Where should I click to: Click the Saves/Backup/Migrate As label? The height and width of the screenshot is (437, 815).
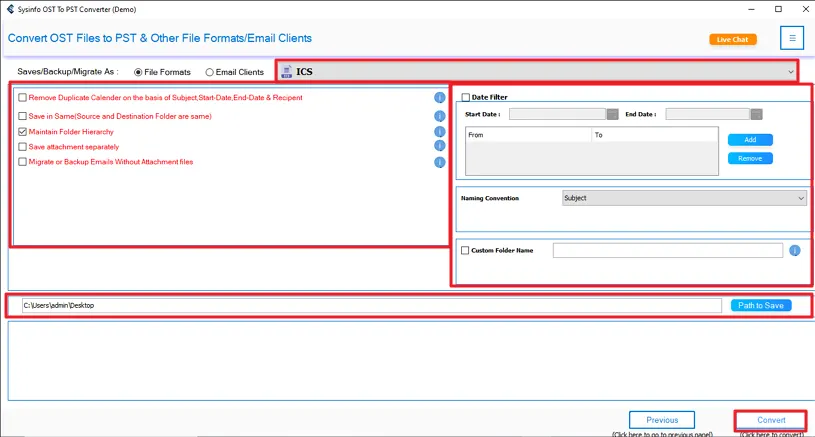(x=68, y=72)
